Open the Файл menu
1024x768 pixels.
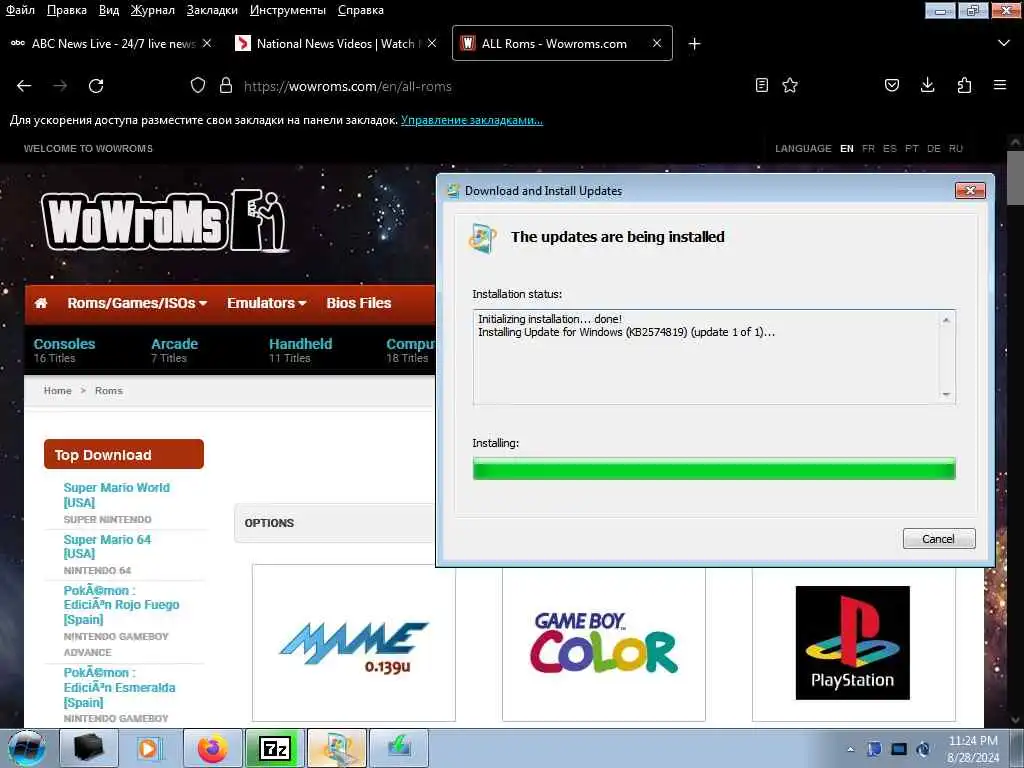click(x=20, y=10)
